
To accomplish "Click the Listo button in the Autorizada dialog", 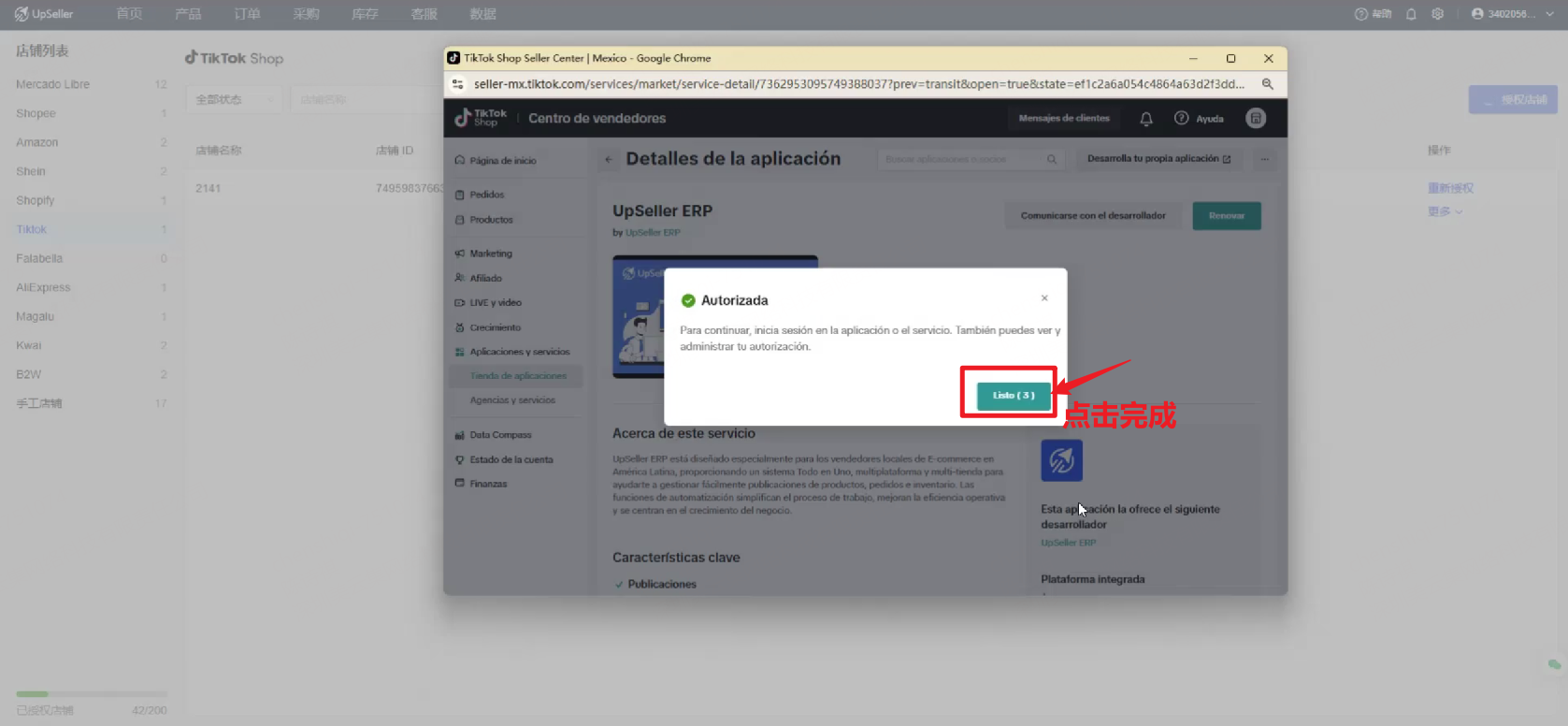I will tap(1014, 396).
